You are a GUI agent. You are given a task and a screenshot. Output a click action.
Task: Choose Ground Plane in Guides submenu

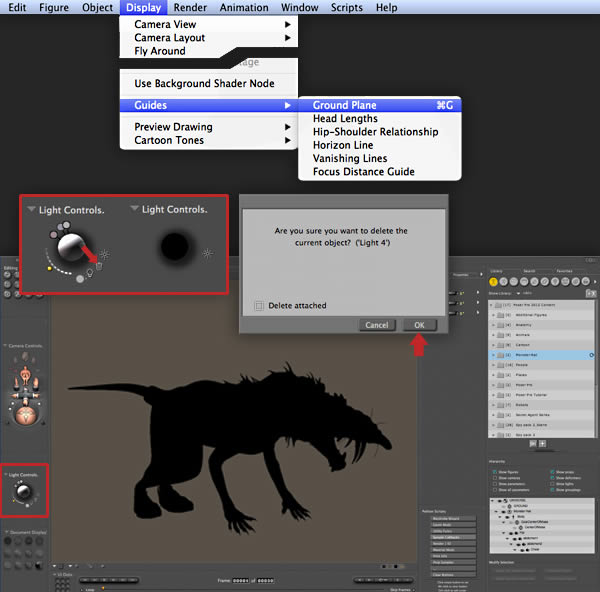coord(380,105)
